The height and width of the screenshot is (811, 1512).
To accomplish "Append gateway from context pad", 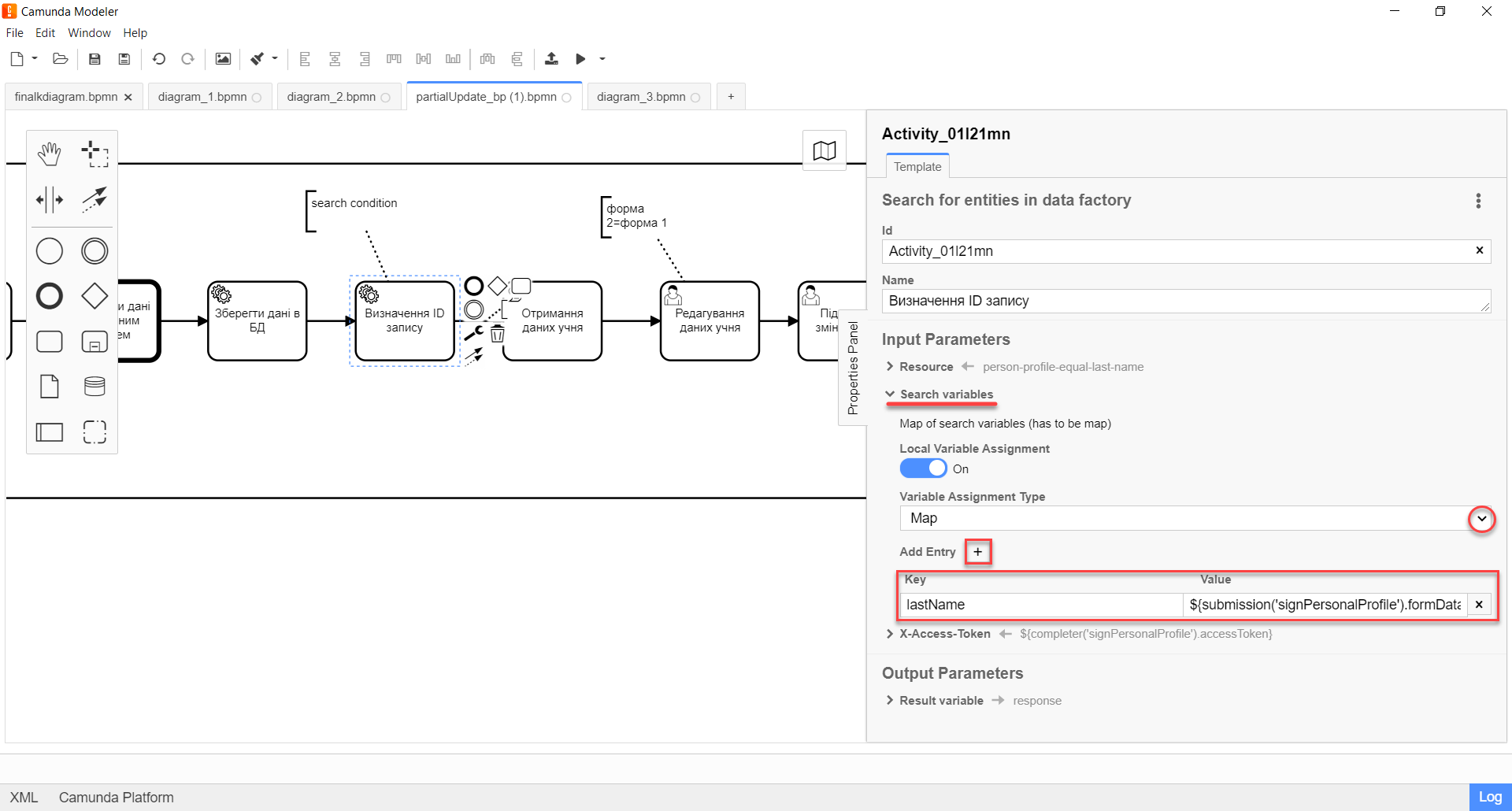I will [x=498, y=286].
